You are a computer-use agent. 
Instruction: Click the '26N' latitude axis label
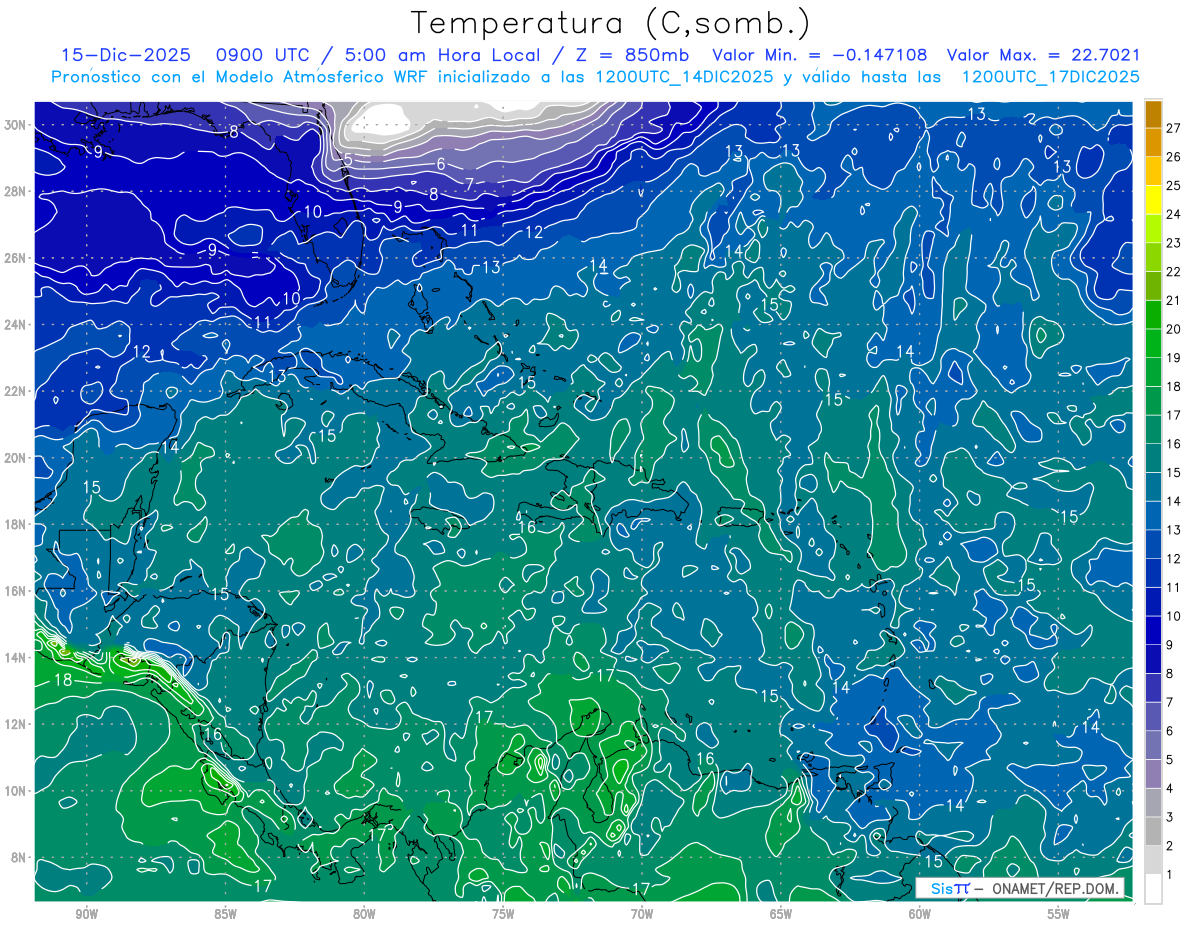[17, 258]
